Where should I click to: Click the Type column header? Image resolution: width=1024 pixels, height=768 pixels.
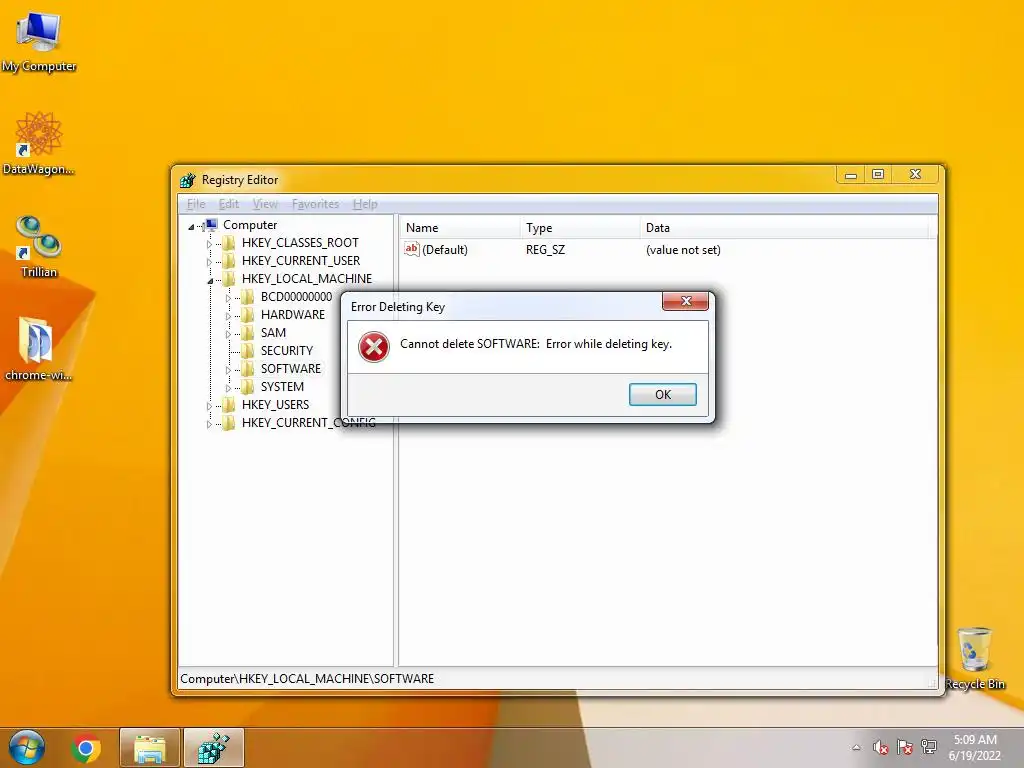[x=580, y=228]
